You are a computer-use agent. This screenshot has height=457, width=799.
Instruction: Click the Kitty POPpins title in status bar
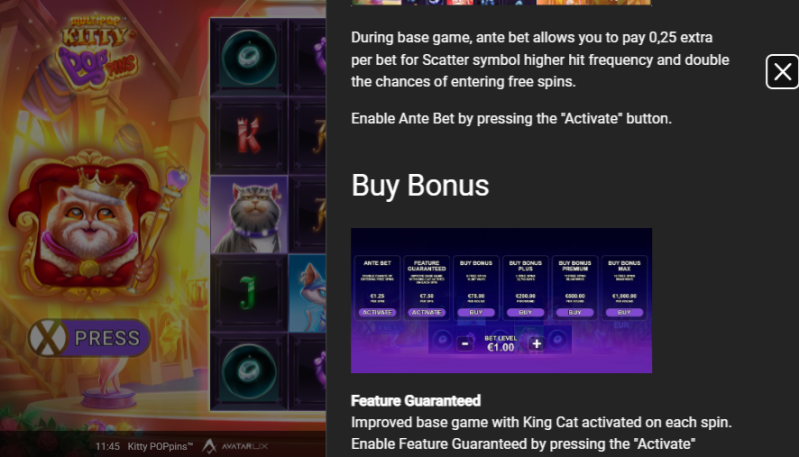[x=160, y=447]
